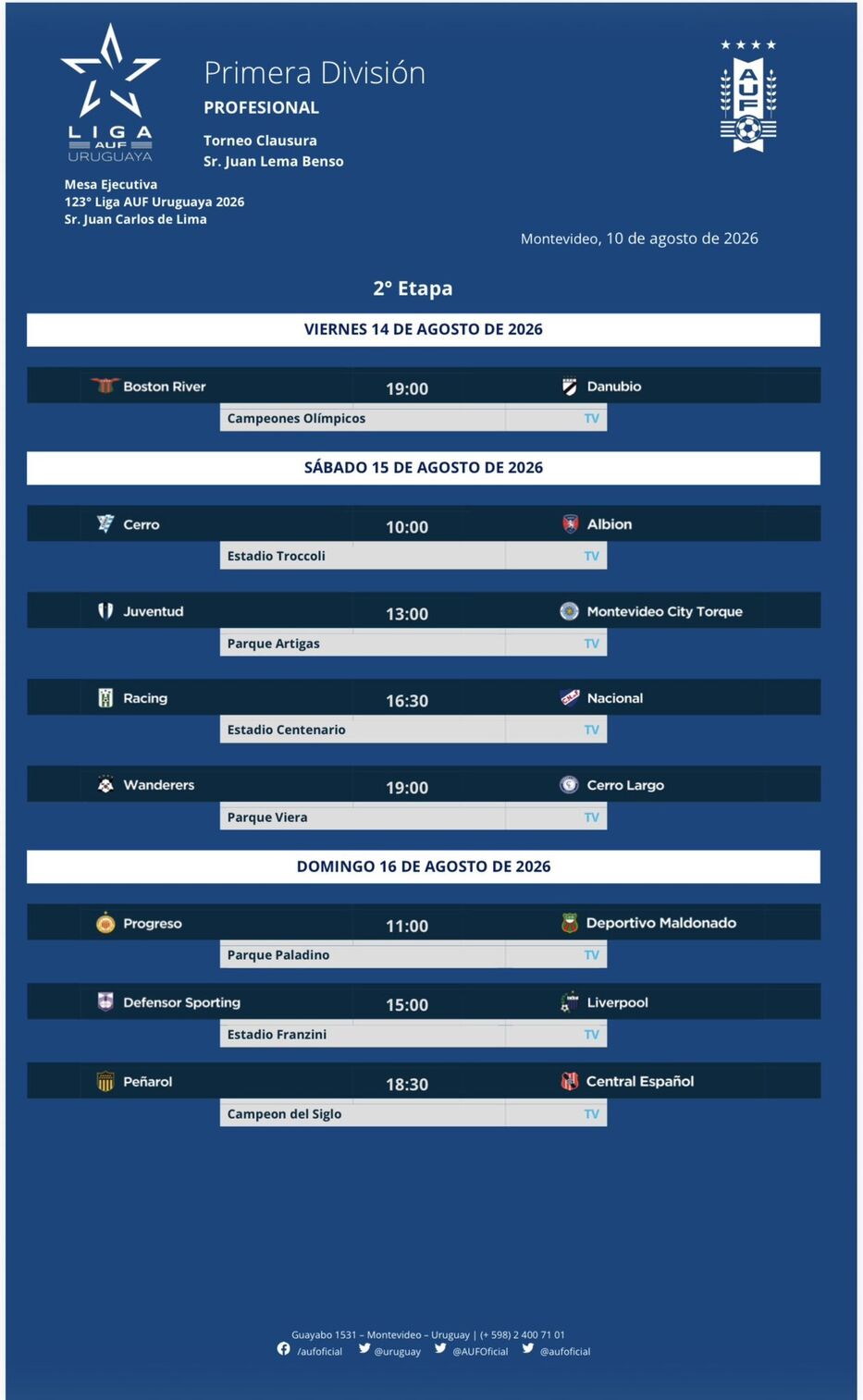The image size is (863, 1400).
Task: Click the Estadio Centenario venue bar
Action: (x=413, y=730)
